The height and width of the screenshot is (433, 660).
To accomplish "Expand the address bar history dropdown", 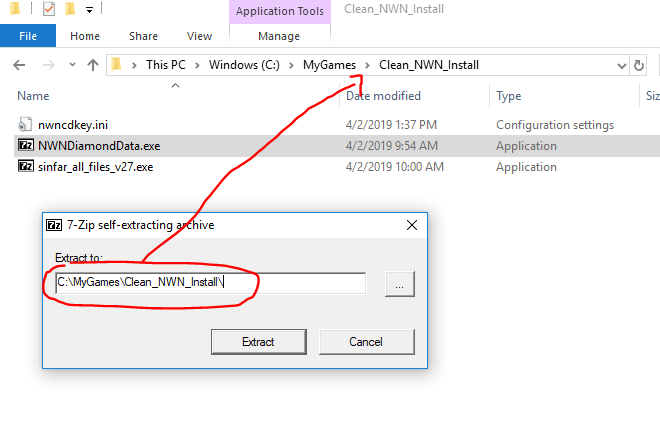I will (x=621, y=66).
